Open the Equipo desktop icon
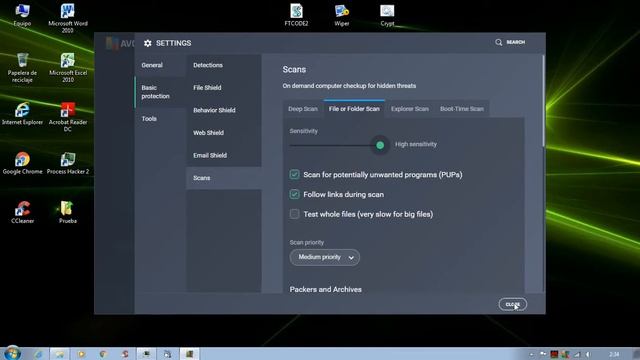640x360 pixels. tap(22, 15)
